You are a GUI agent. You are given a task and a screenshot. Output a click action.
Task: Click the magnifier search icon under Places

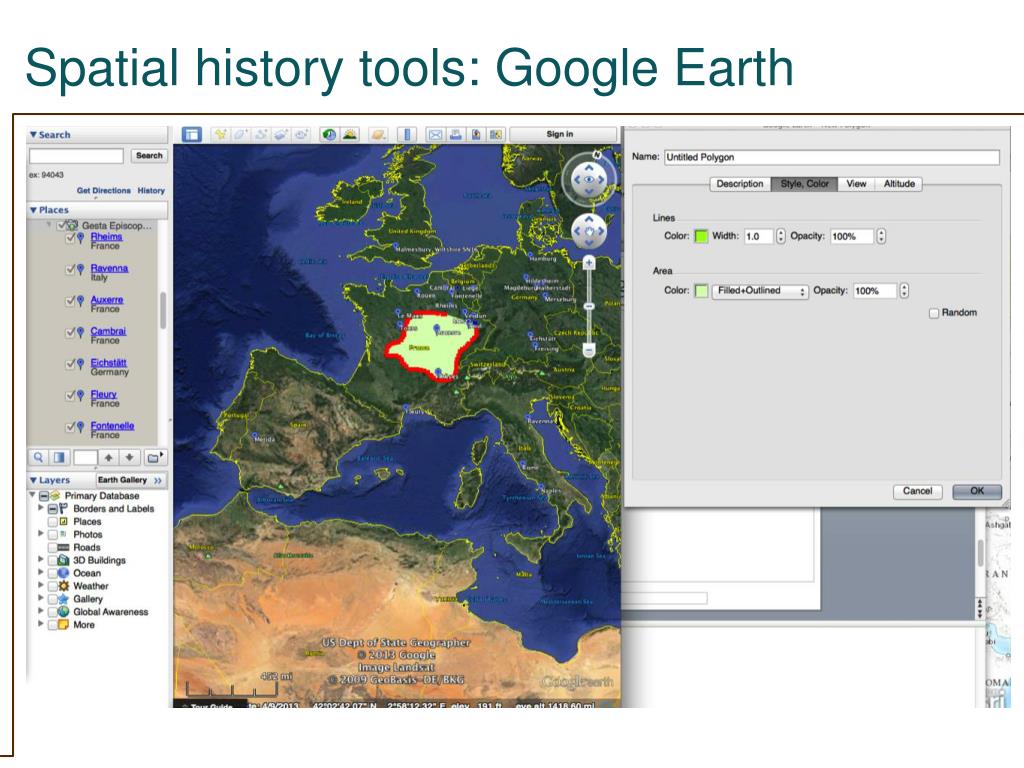(x=38, y=457)
